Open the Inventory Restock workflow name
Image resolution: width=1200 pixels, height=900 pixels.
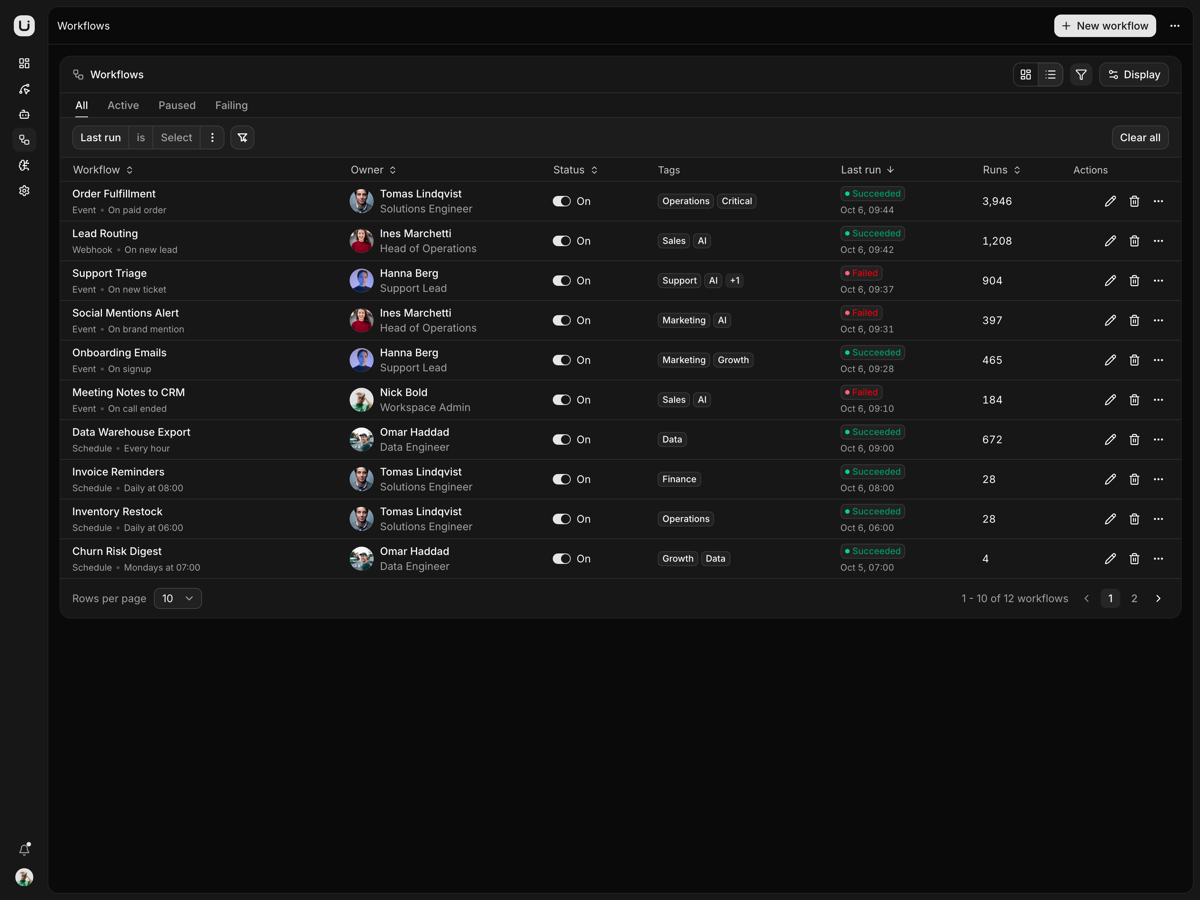click(x=117, y=512)
